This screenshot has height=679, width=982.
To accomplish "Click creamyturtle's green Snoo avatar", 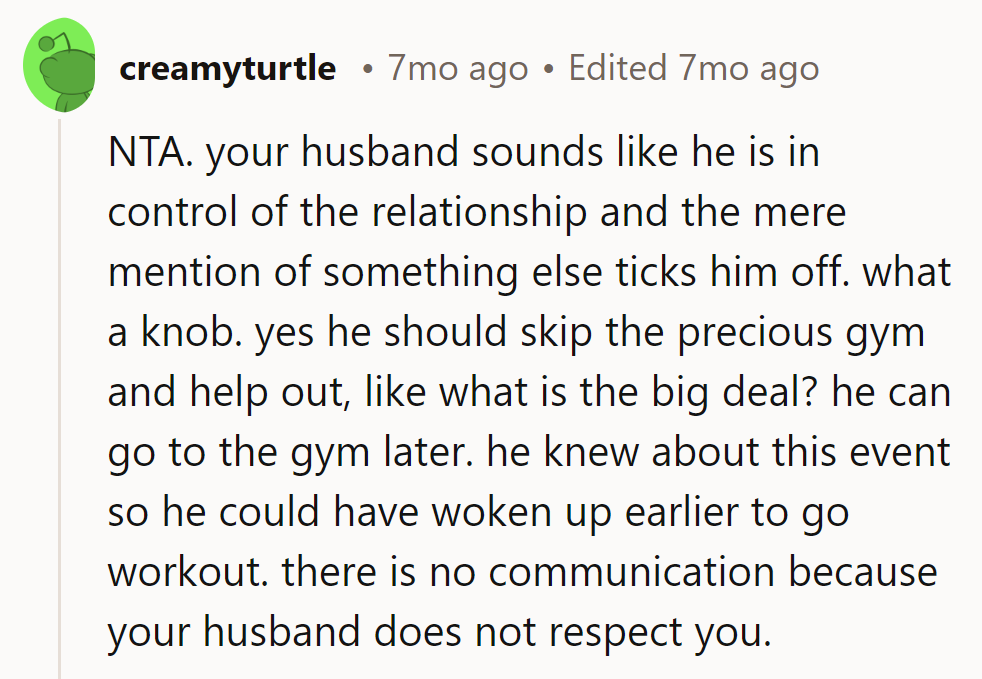I will tap(60, 68).
